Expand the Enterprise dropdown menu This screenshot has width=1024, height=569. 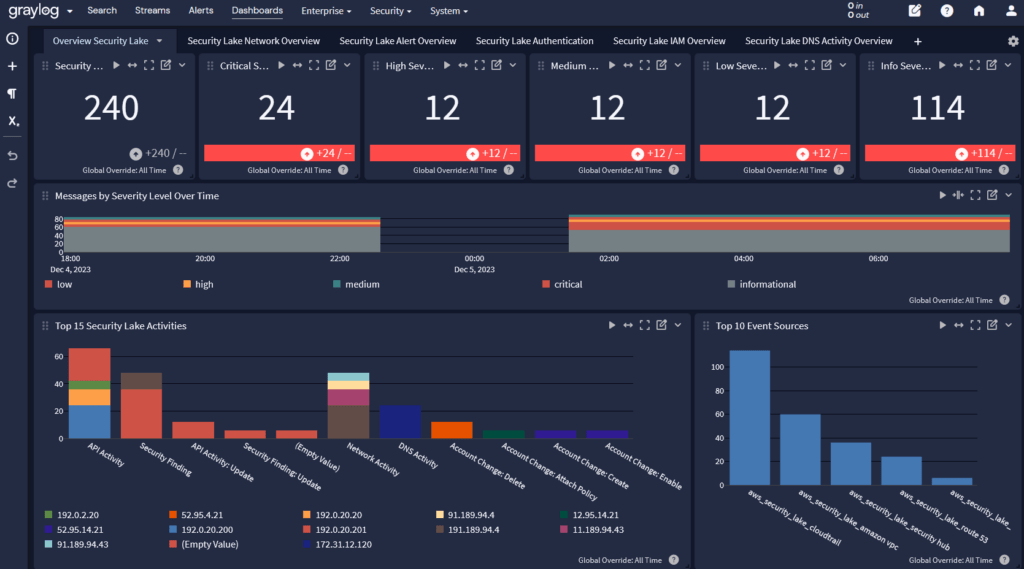coord(327,11)
